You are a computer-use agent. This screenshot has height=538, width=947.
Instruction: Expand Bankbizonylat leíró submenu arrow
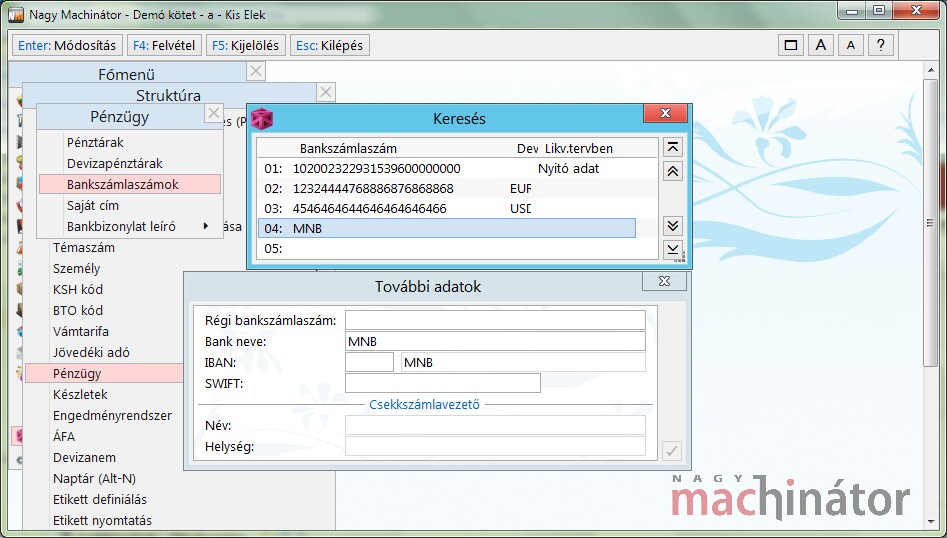[x=206, y=226]
